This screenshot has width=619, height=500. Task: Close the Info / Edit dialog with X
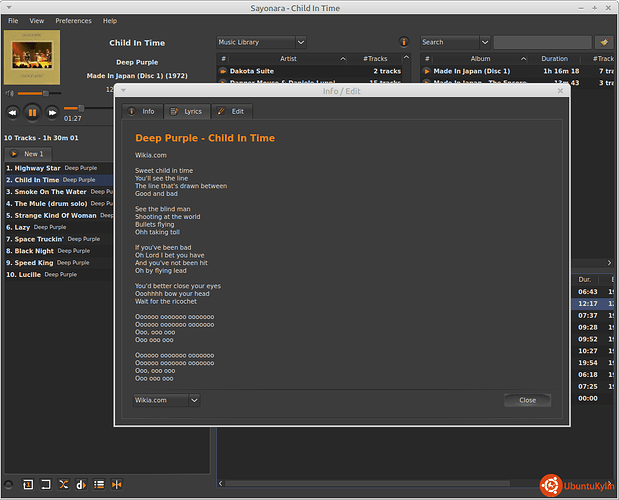[560, 91]
